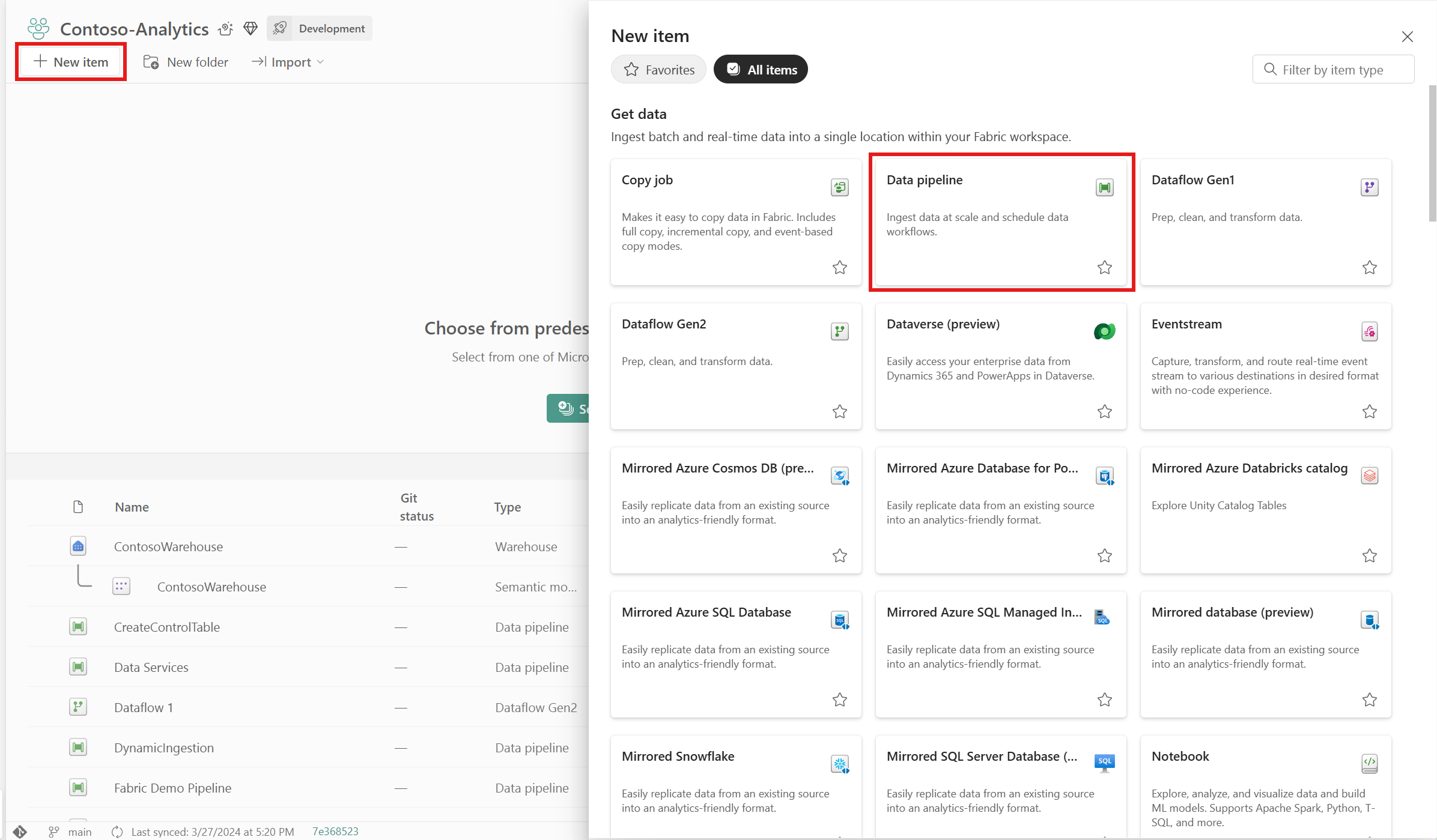Click the Mirrored Azure Cosmos DB icon

click(840, 476)
